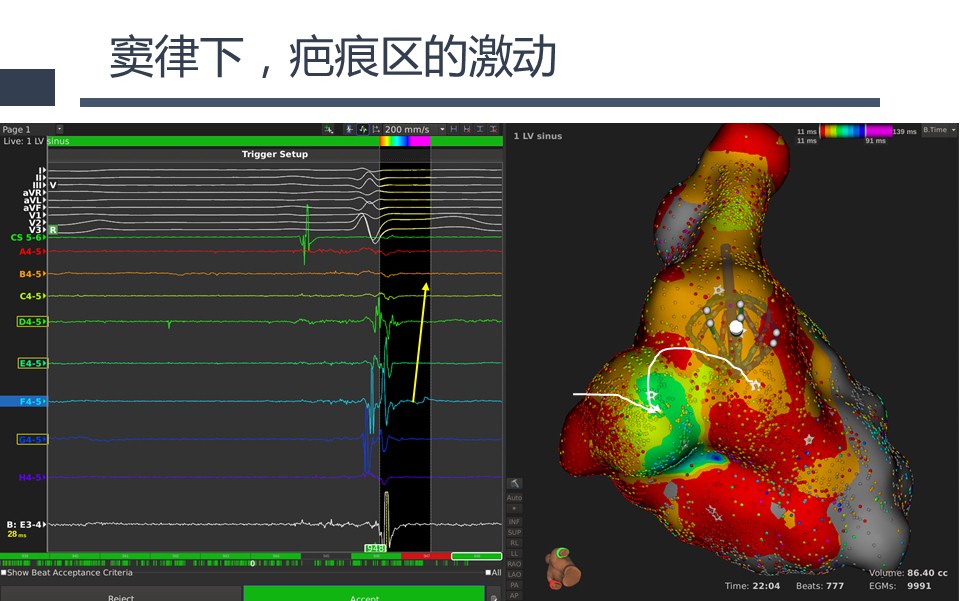This screenshot has height=601, width=960.
Task: Click the Volume: 86.40 cc readout
Action: 908,573
